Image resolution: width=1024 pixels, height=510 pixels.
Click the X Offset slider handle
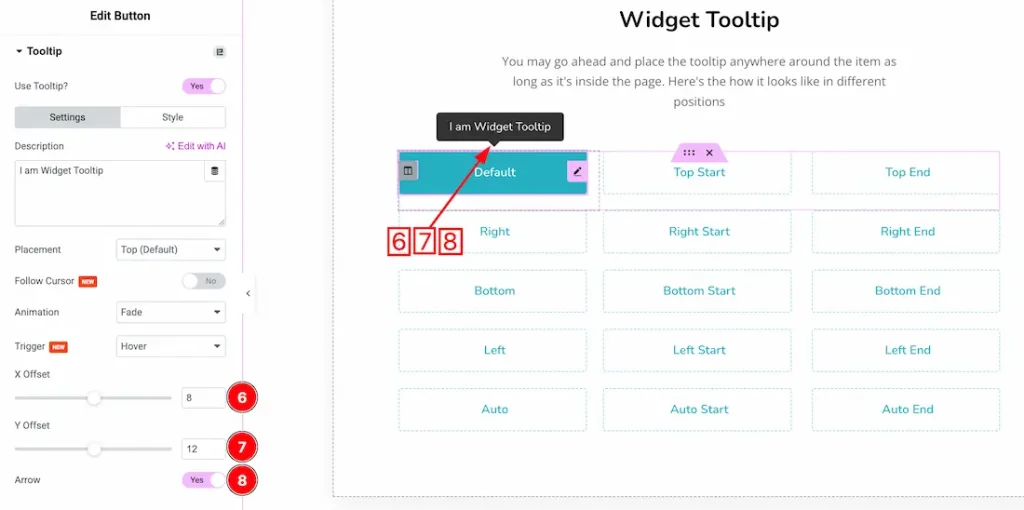point(95,398)
